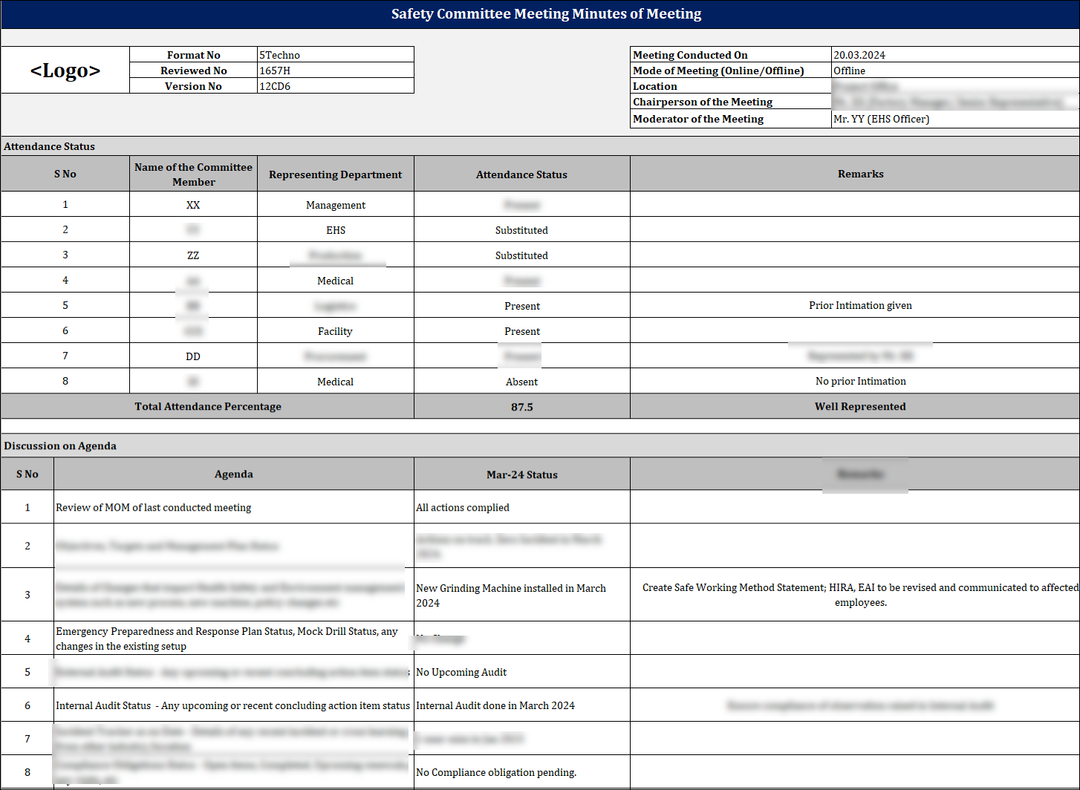The width and height of the screenshot is (1080, 790).
Task: Click the "Mar-24 Status" column header
Action: coord(521,473)
